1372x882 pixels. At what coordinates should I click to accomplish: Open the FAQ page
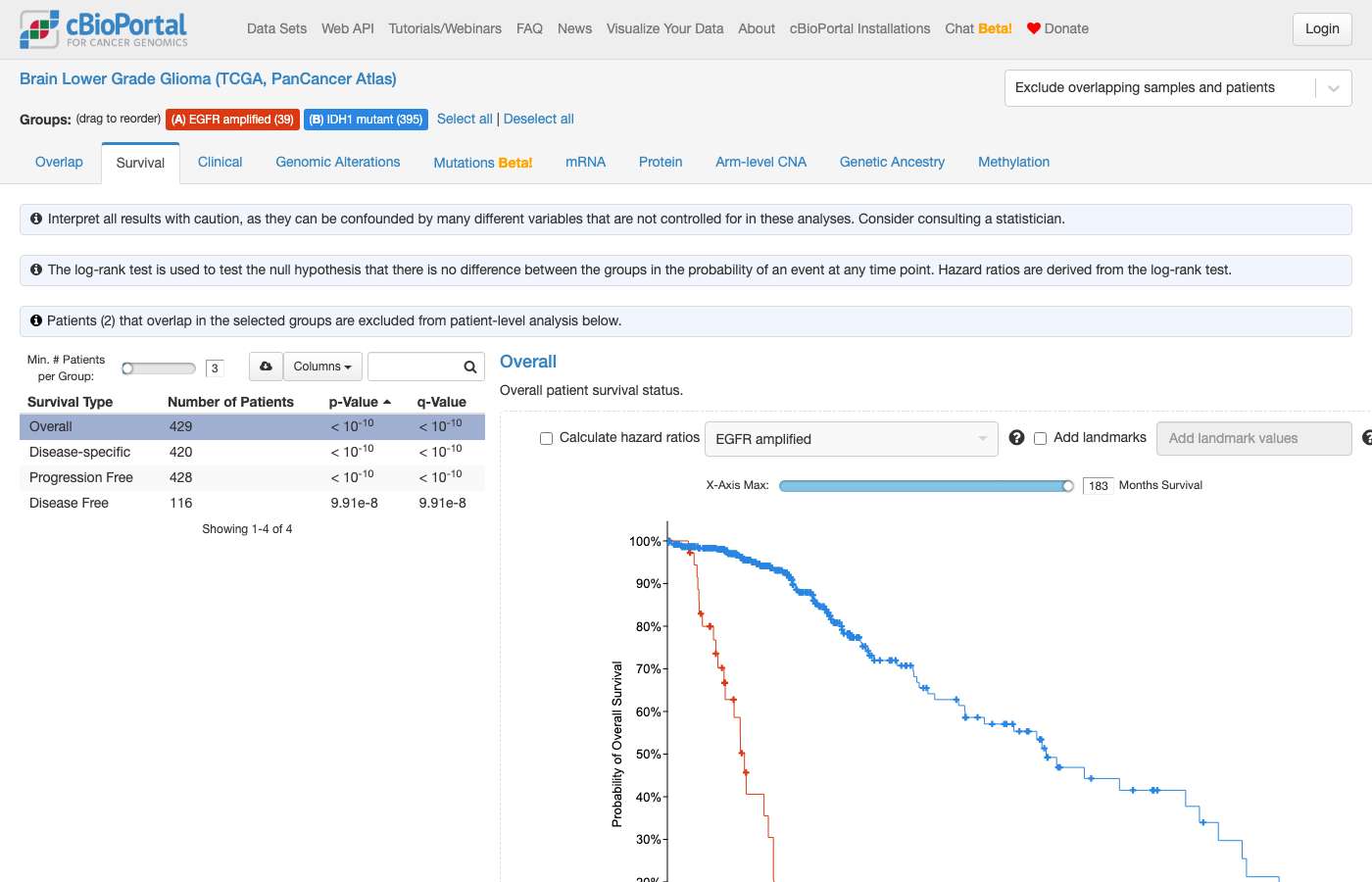[x=529, y=28]
